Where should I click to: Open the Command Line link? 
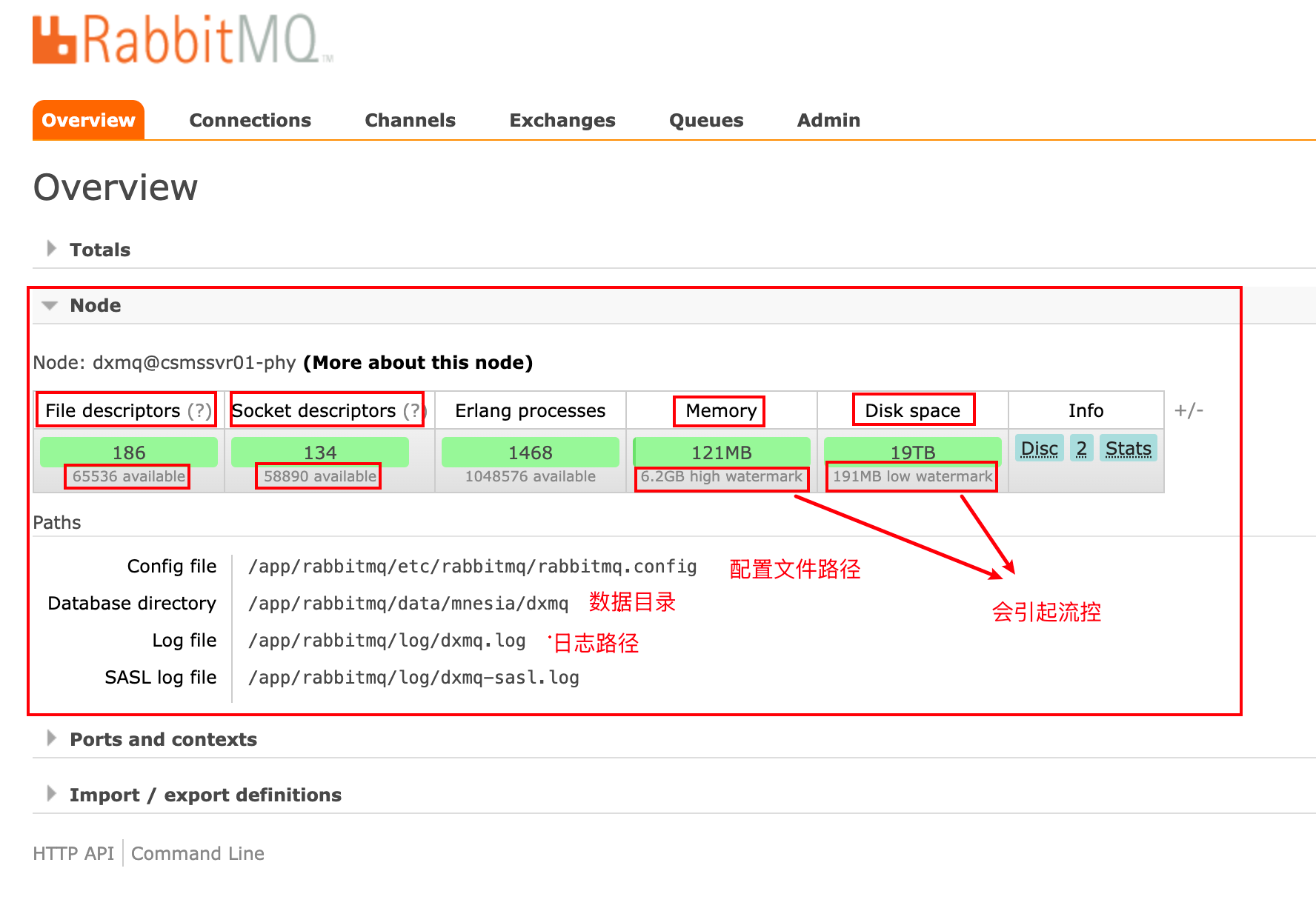pos(198,853)
